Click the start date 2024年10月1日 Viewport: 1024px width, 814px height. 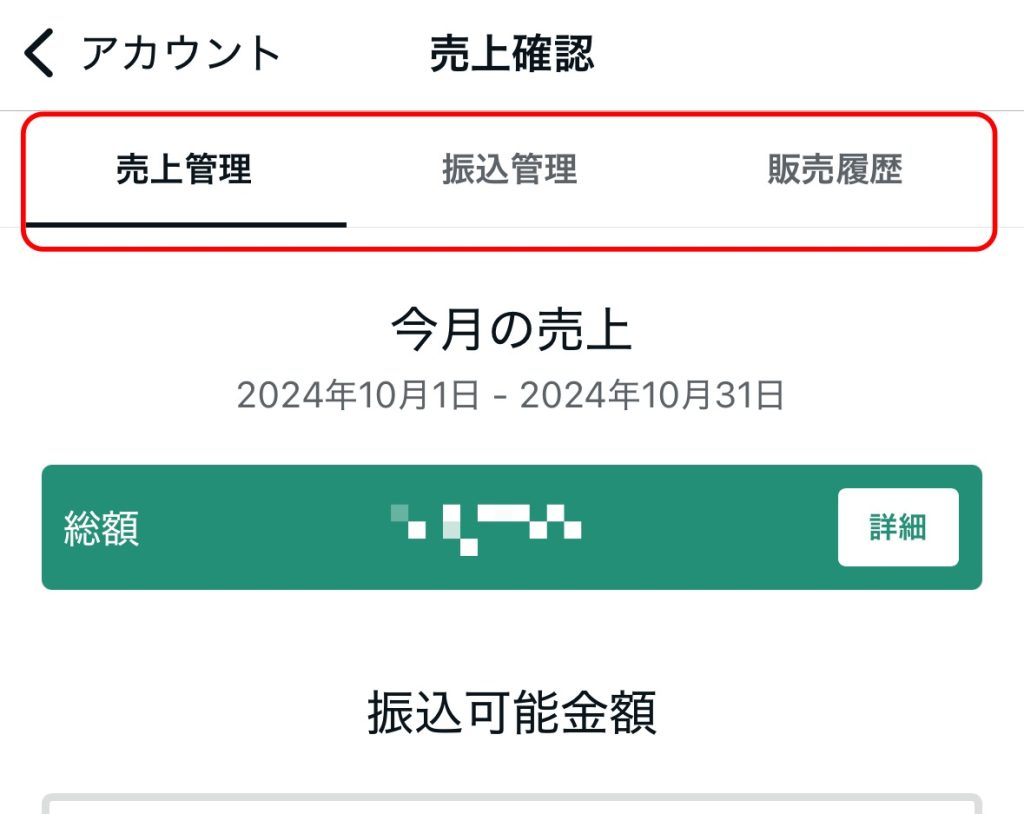point(358,395)
